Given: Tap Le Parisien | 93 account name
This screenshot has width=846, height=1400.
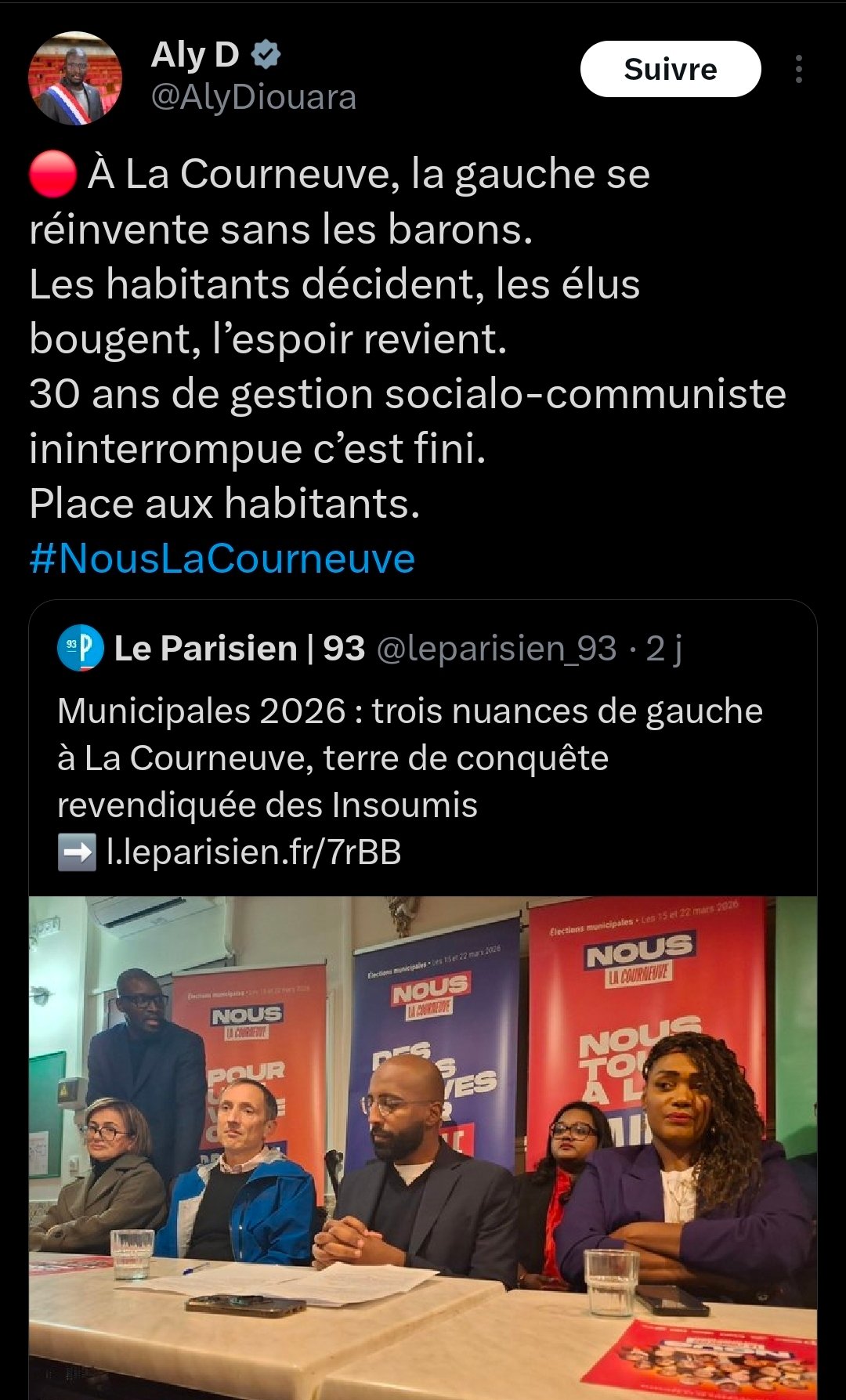Looking at the screenshot, I should (x=240, y=648).
